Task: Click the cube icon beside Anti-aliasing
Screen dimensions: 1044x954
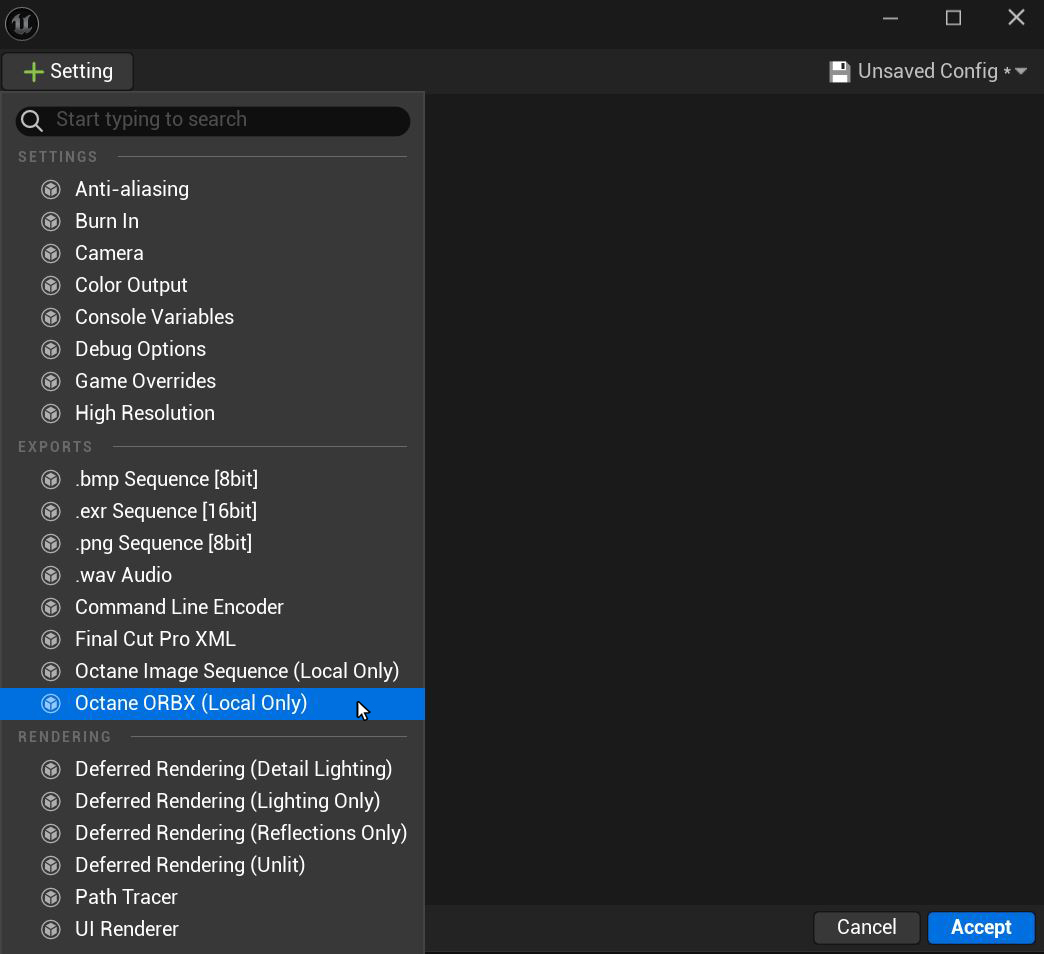Action: [51, 189]
